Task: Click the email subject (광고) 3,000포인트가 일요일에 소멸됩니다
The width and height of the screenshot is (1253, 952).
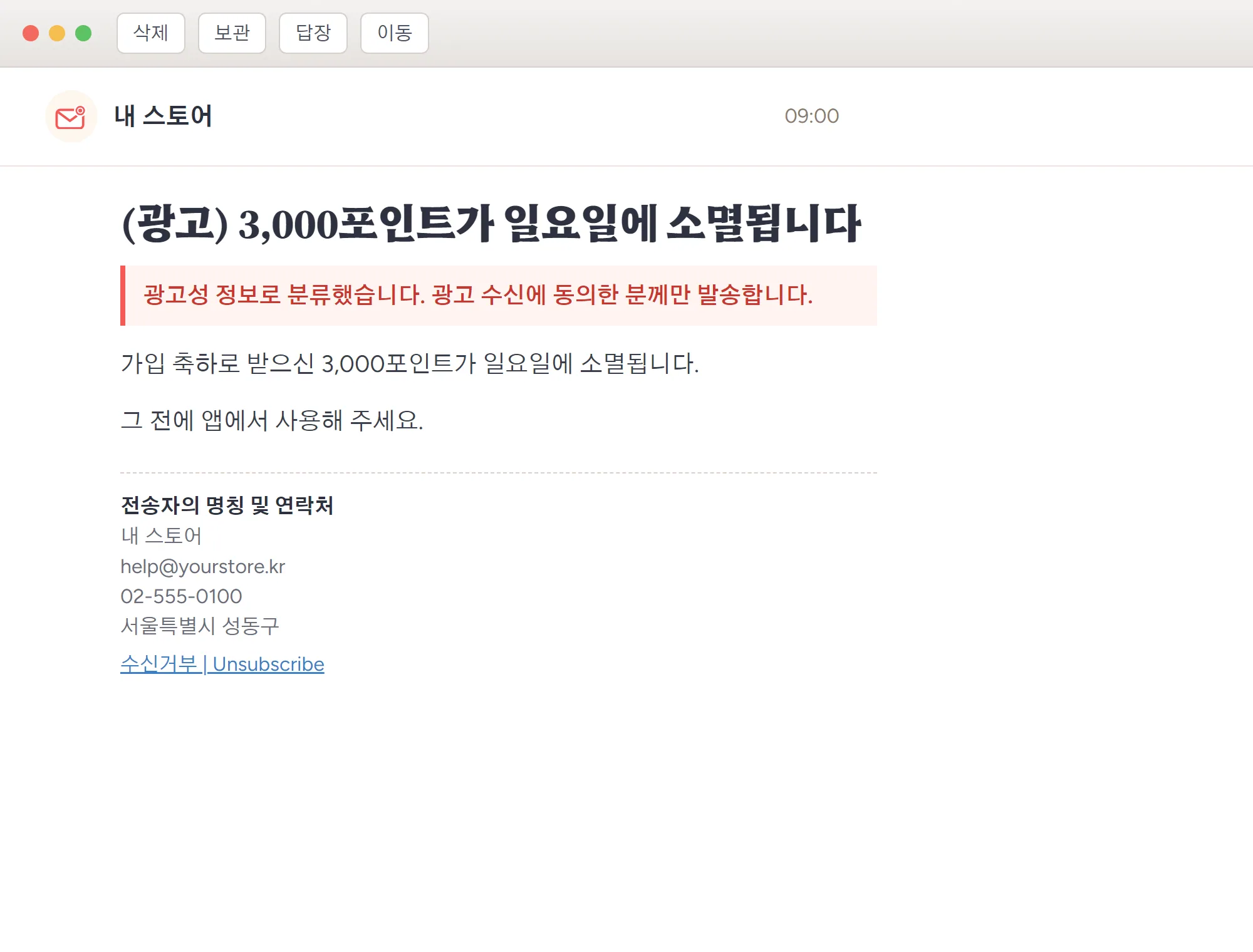Action: [492, 224]
